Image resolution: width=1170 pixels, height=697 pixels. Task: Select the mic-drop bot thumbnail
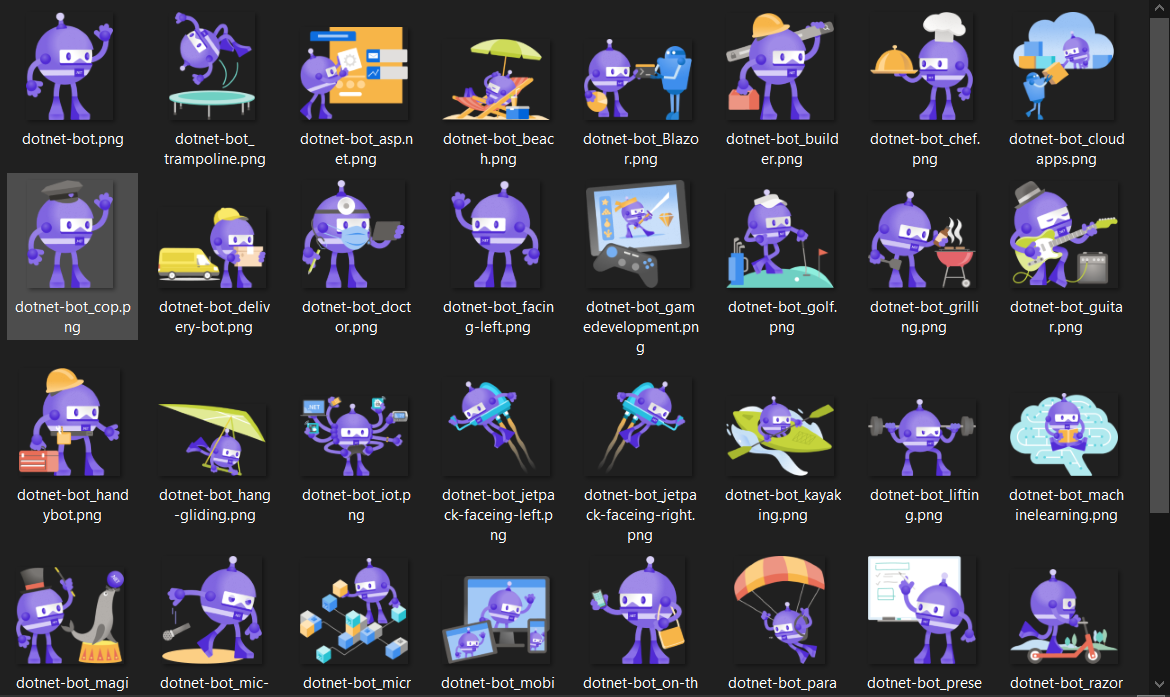click(x=213, y=610)
